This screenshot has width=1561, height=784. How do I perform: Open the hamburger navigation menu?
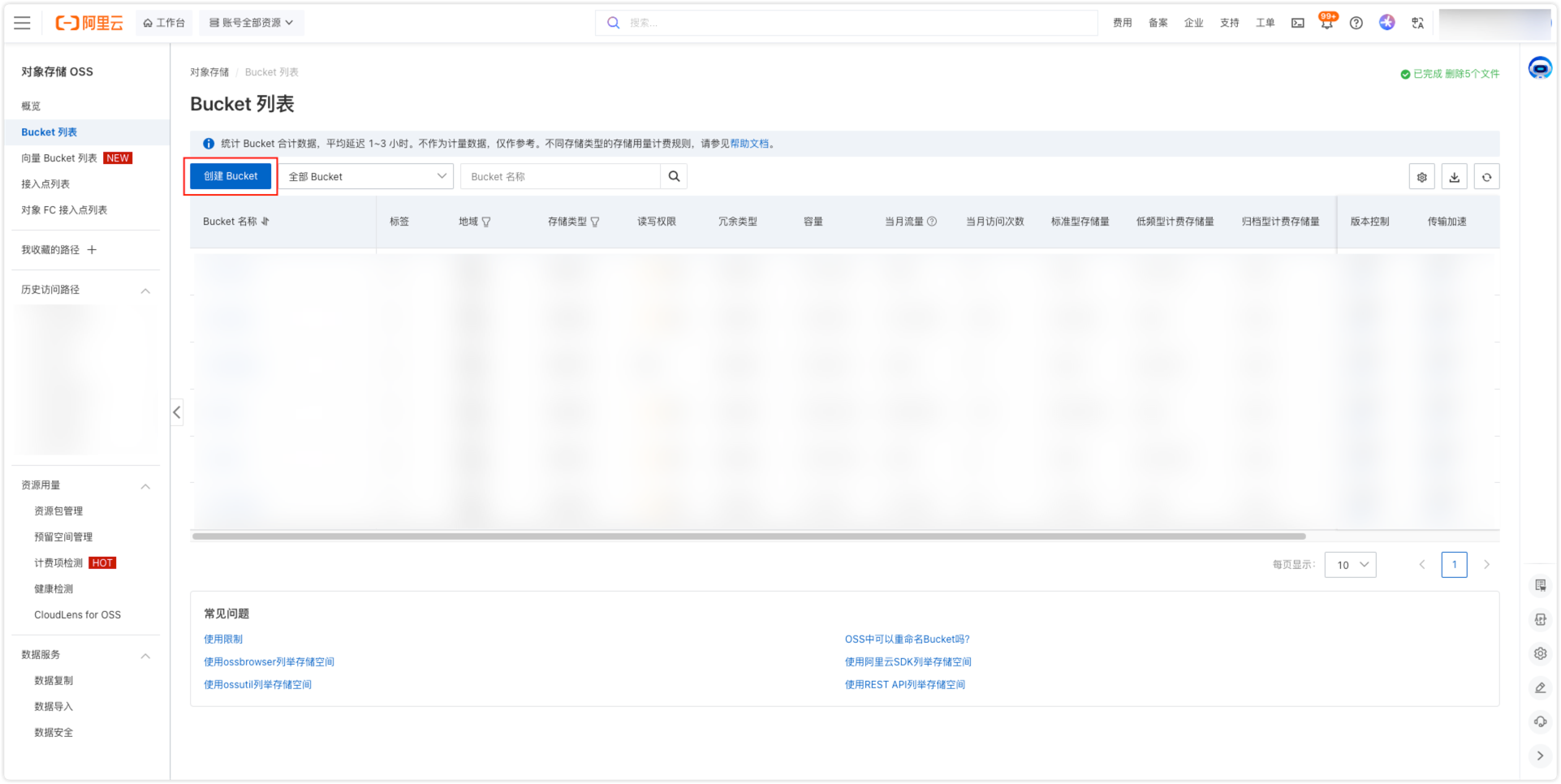pos(22,23)
